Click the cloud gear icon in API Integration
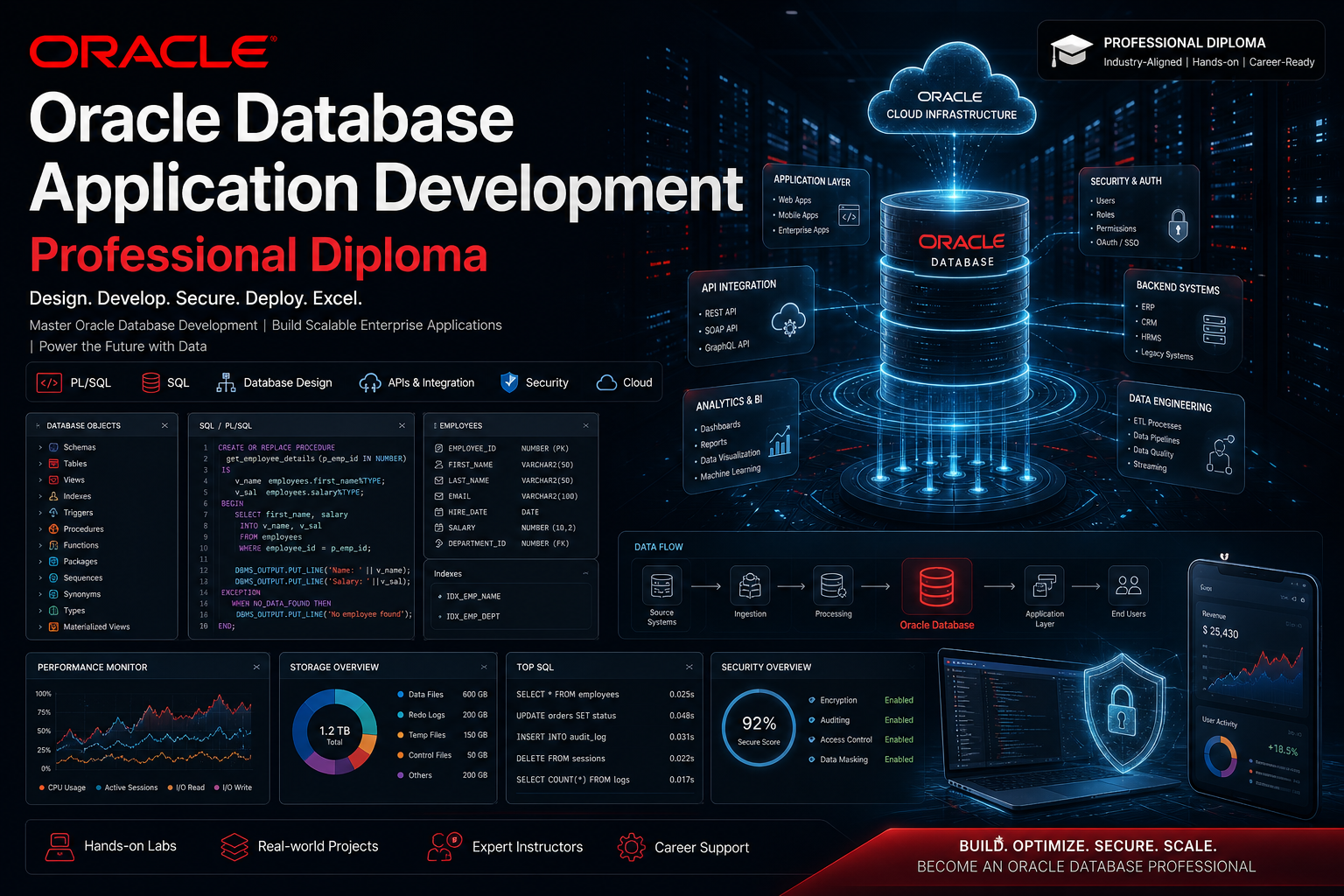The width and height of the screenshot is (1344, 896). (788, 321)
